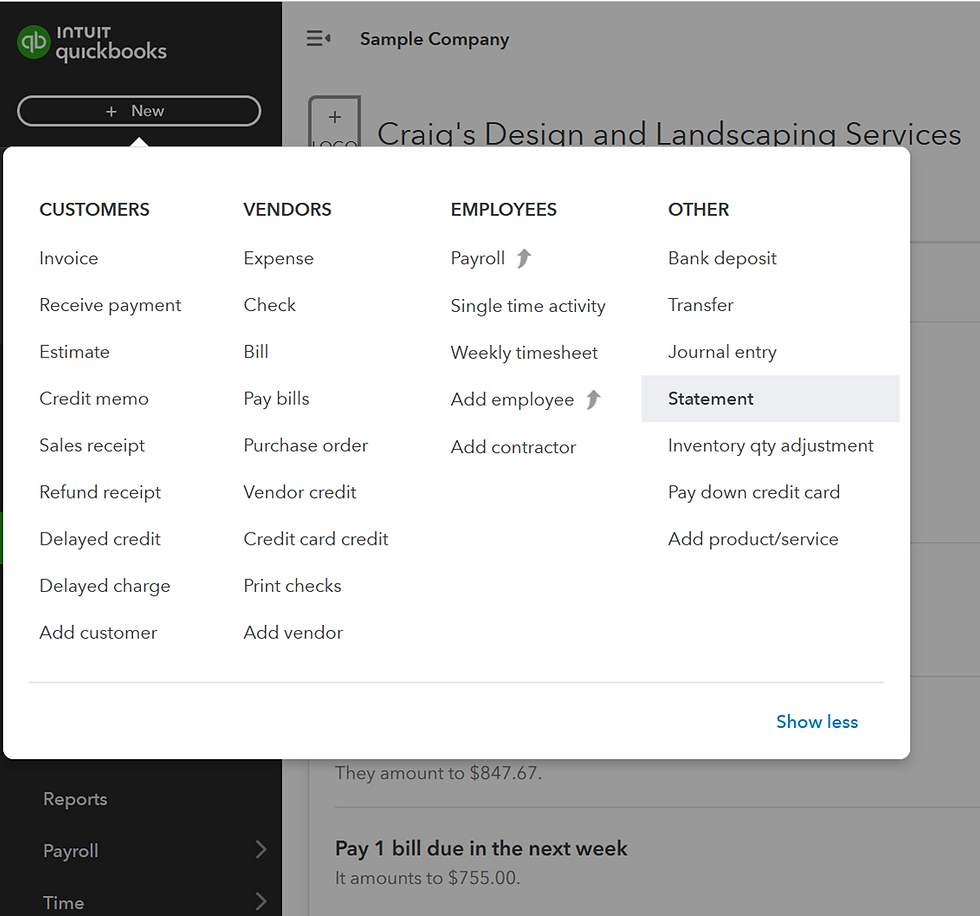Click the QuickBooks logo icon

pyautogui.click(x=34, y=42)
